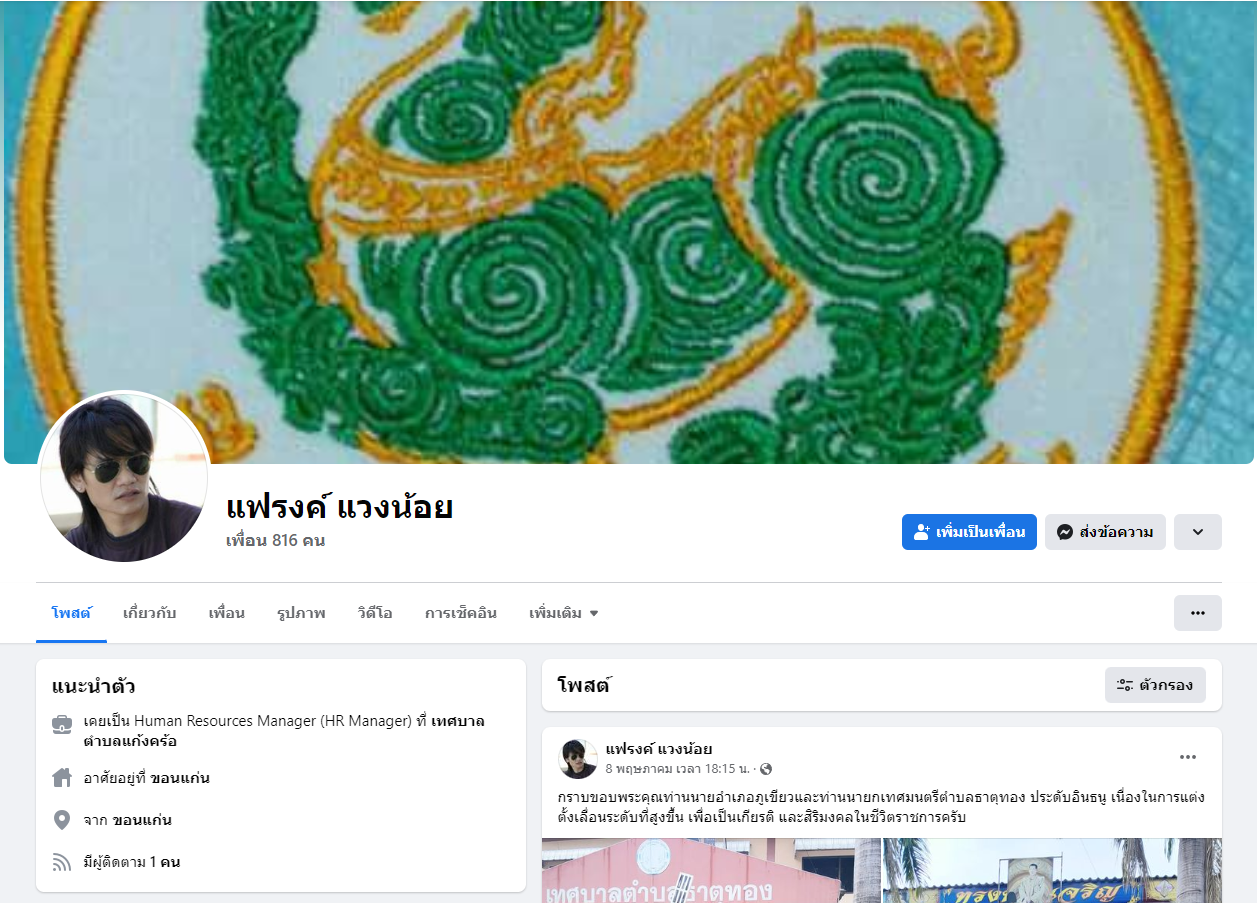
Task: Click the briefcase work icon in intro
Action: 62,724
